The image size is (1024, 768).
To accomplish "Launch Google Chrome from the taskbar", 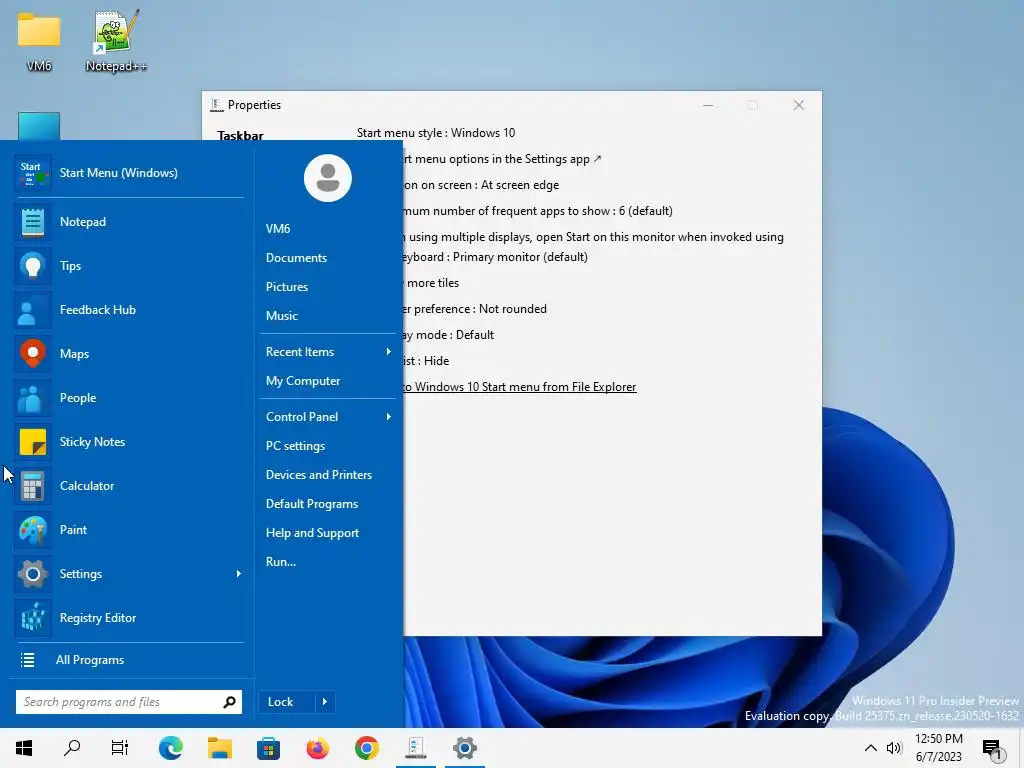I will point(366,748).
